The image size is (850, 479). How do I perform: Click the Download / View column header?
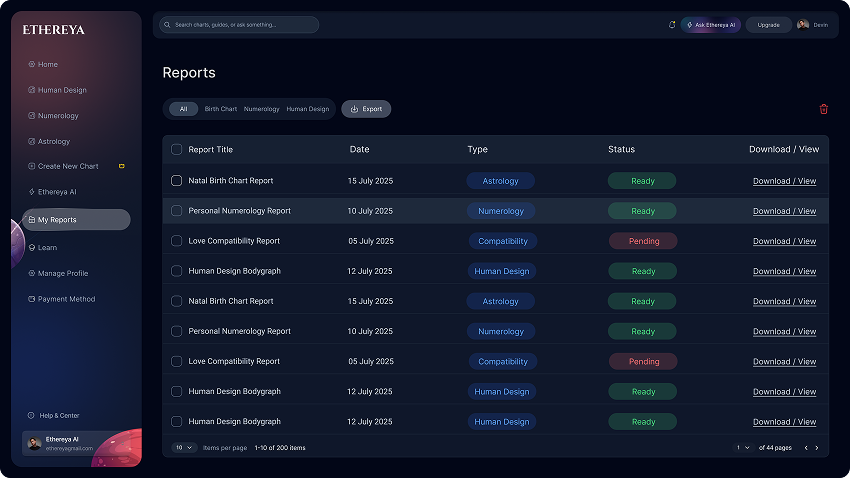(784, 150)
